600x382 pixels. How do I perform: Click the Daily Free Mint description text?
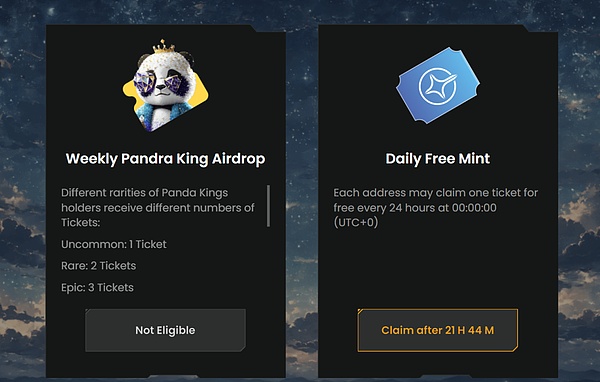click(x=435, y=207)
